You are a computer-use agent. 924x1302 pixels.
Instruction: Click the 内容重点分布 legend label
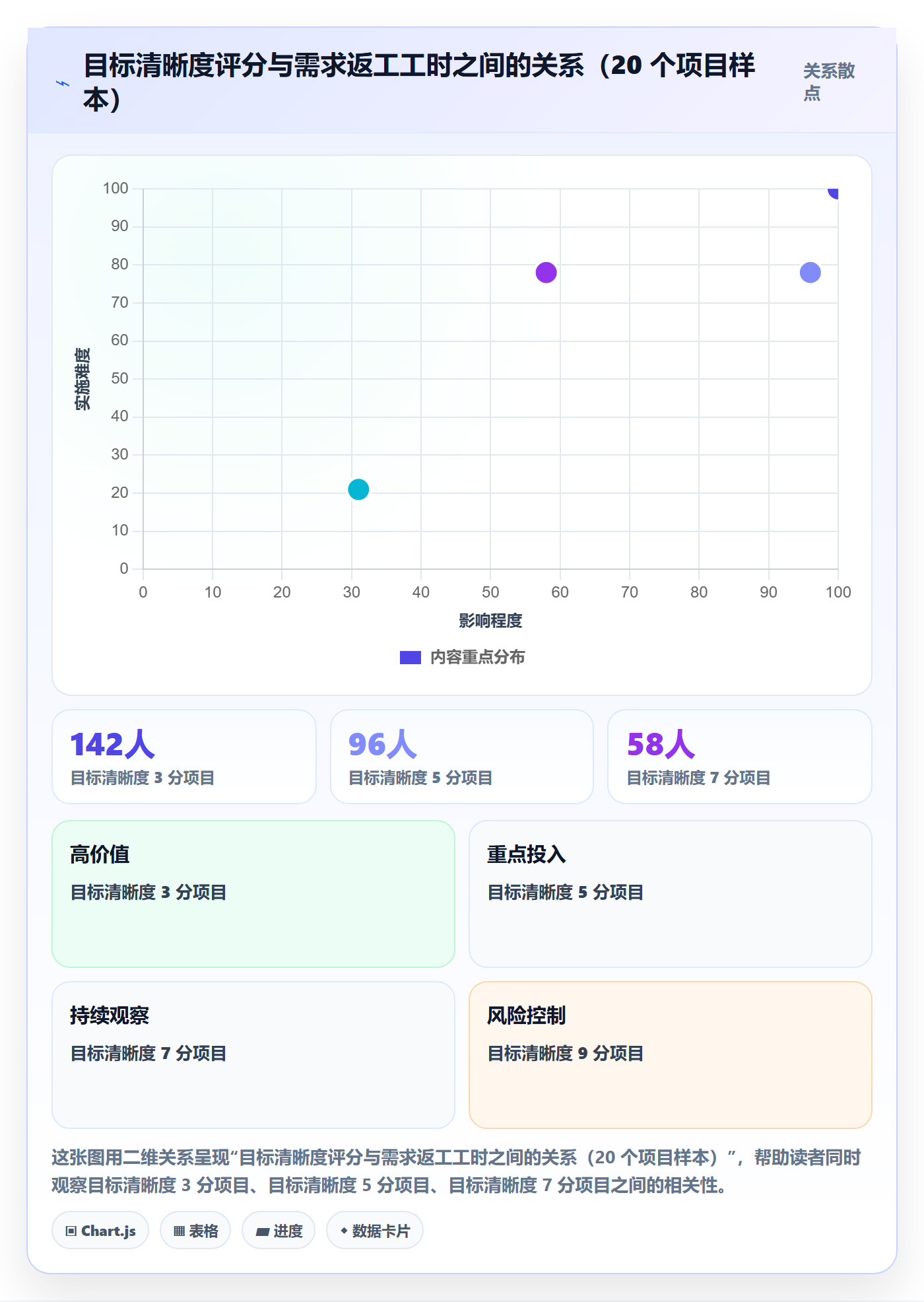pyautogui.click(x=478, y=658)
